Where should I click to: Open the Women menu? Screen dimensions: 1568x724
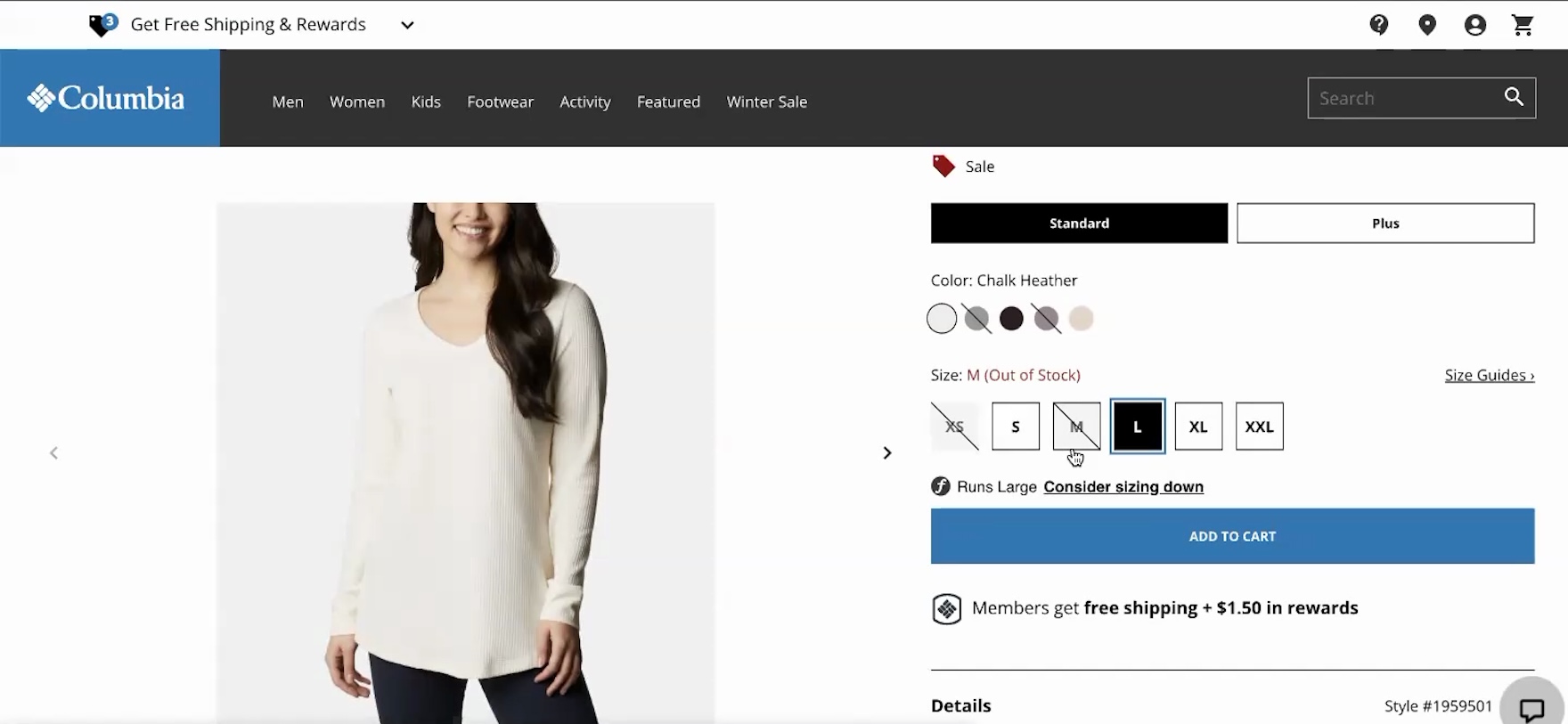(356, 102)
